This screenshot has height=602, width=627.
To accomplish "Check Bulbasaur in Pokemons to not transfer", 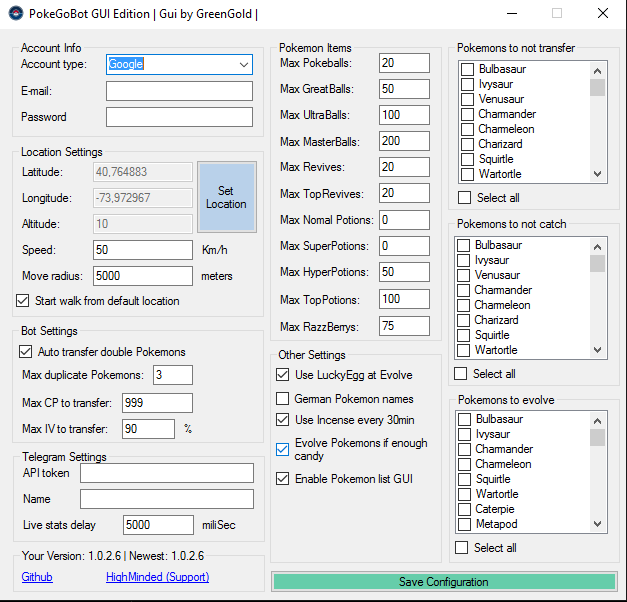I will (467, 69).
